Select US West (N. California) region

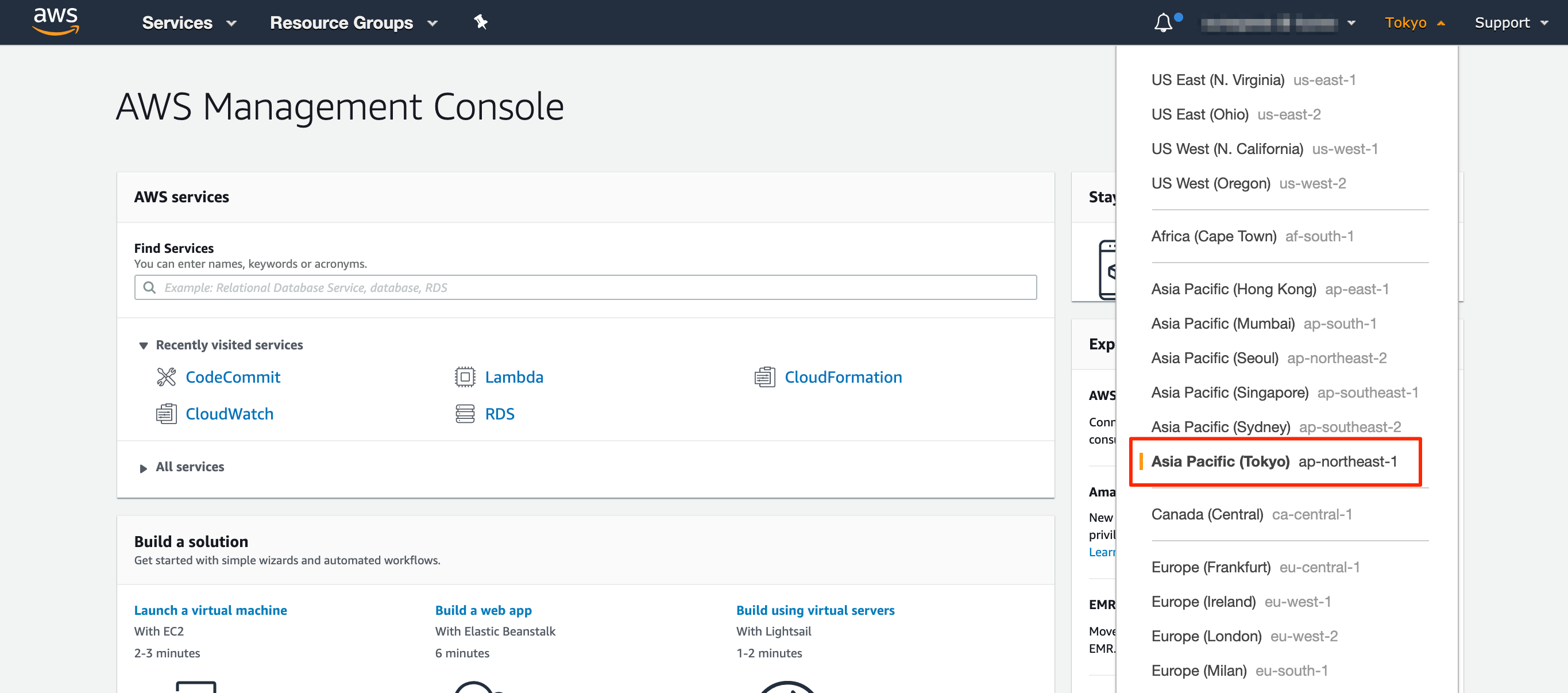click(1264, 149)
